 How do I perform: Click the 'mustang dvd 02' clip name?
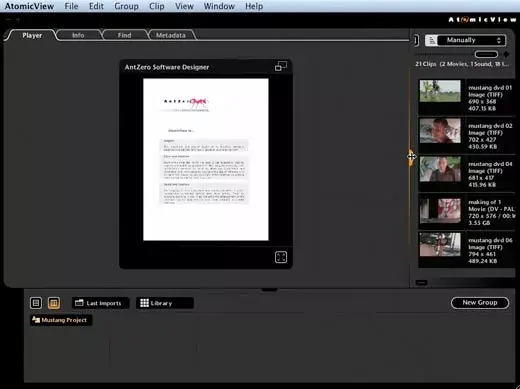490,126
